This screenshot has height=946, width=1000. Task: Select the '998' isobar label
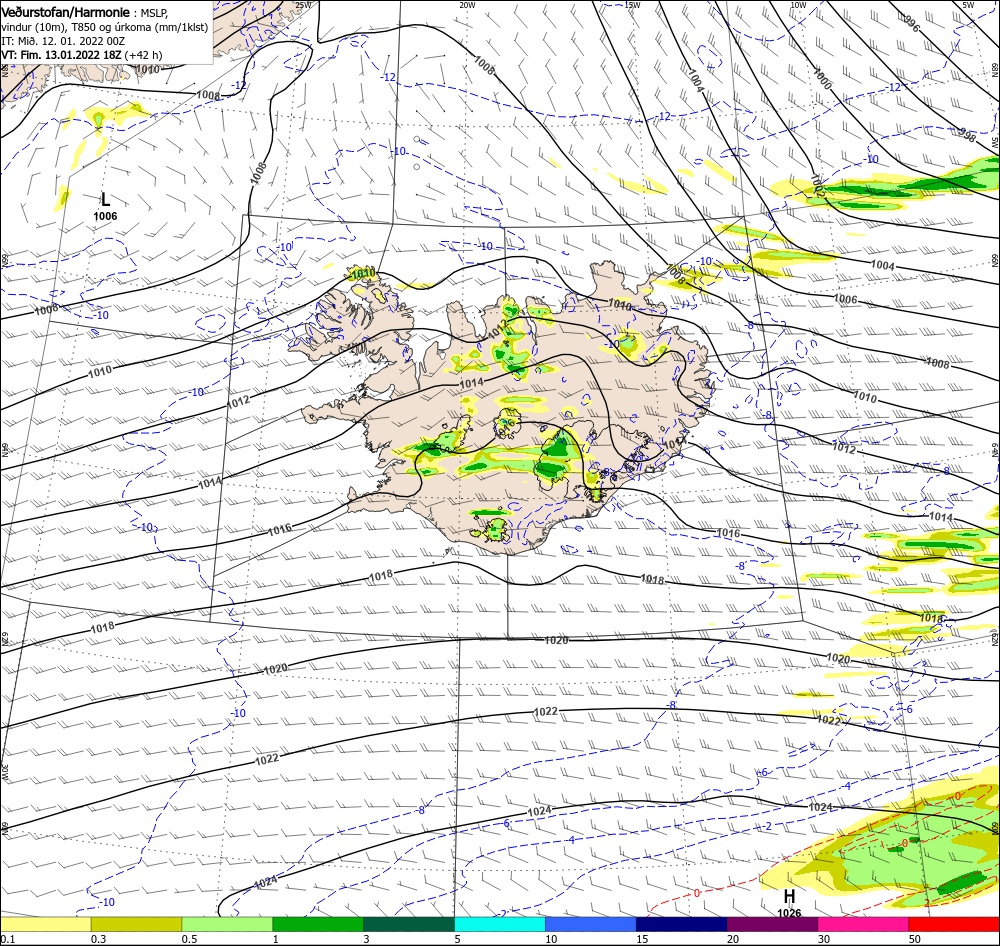967,133
